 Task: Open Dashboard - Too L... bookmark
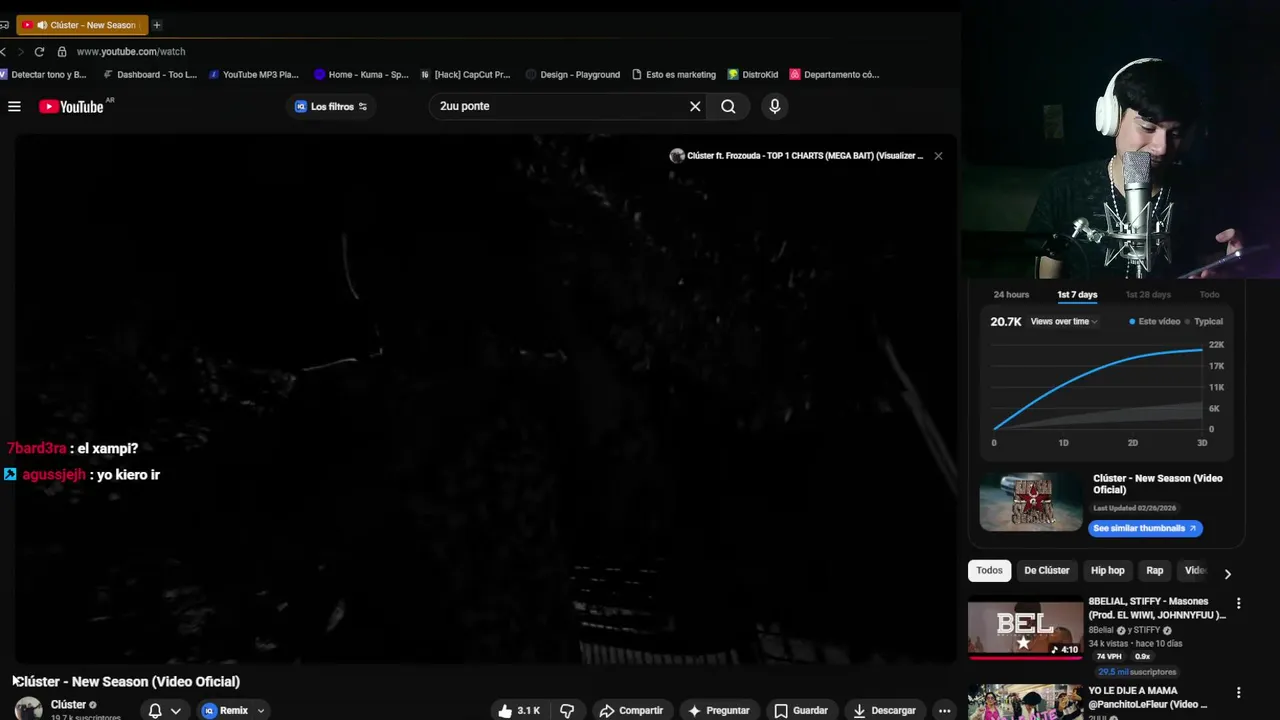(150, 74)
